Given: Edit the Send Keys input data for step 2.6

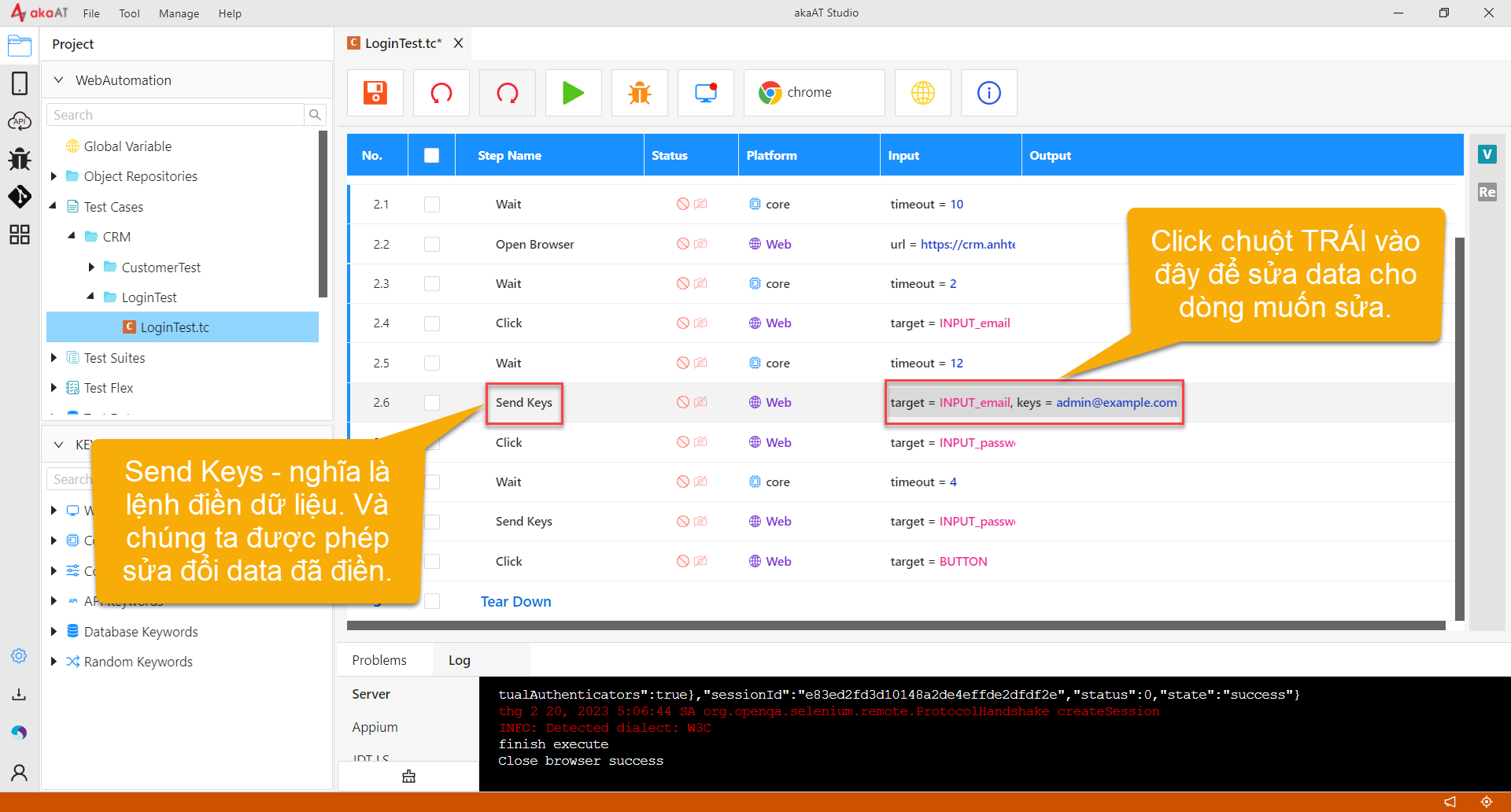Looking at the screenshot, I should click(1034, 403).
